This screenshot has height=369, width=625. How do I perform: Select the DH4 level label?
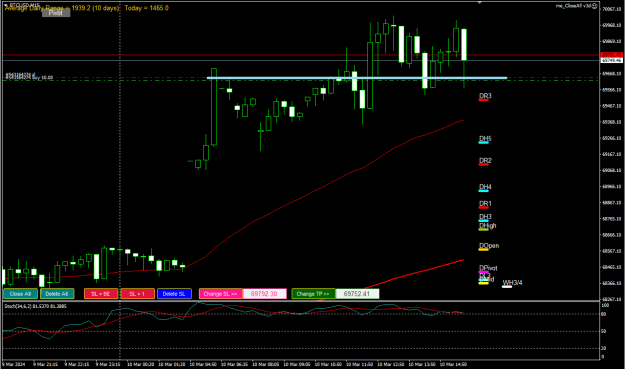click(x=485, y=187)
